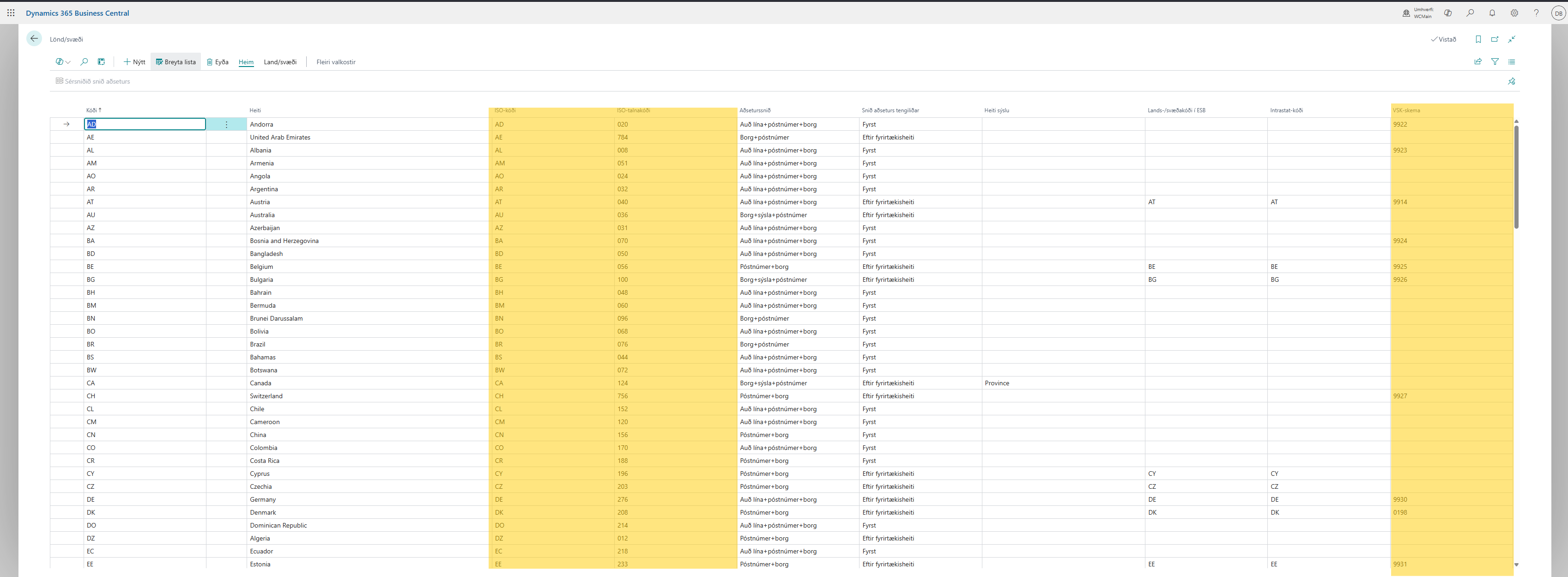Select the Canada row Province cell

click(1063, 383)
